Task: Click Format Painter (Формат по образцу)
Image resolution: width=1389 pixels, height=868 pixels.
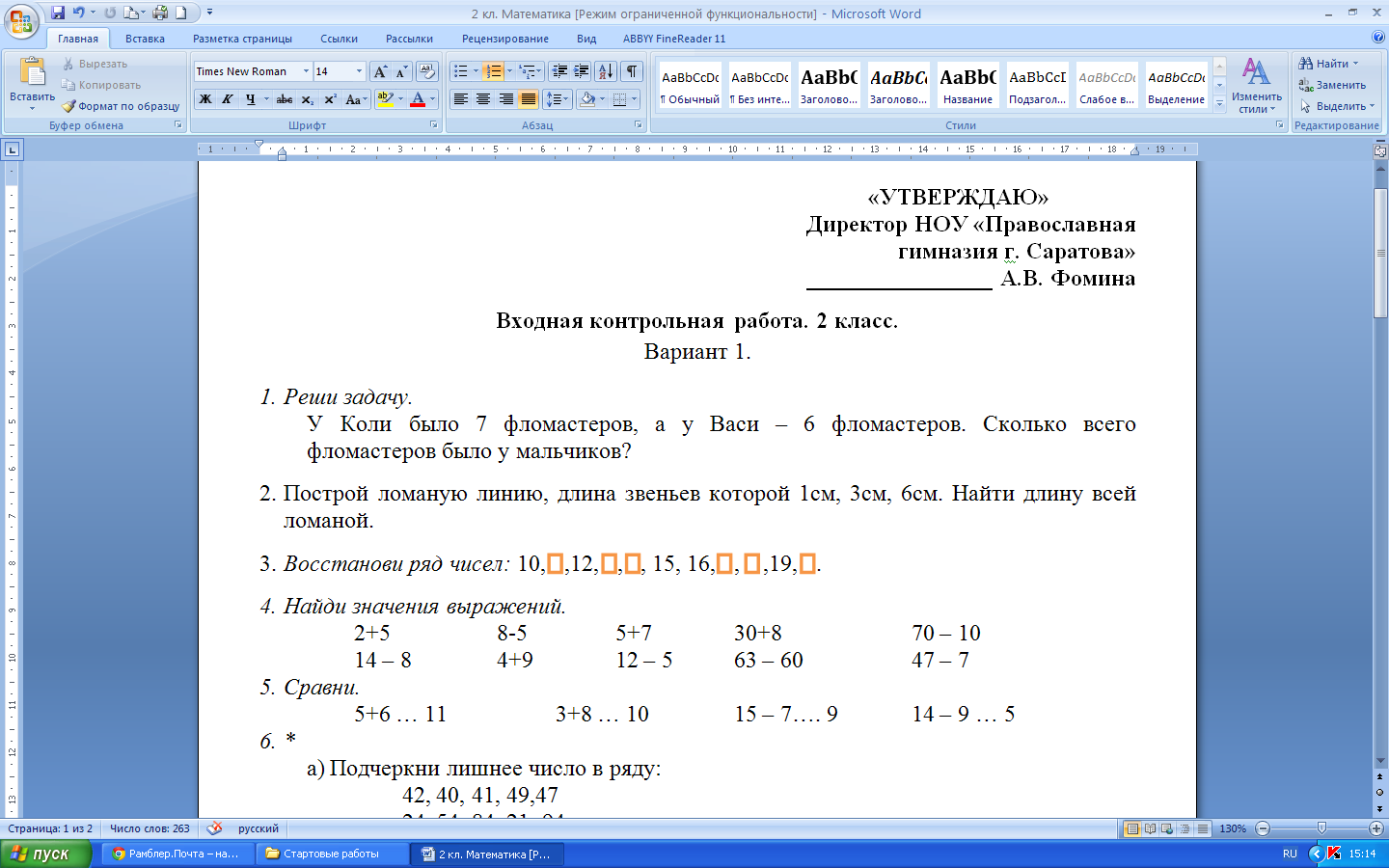Action: (121, 106)
